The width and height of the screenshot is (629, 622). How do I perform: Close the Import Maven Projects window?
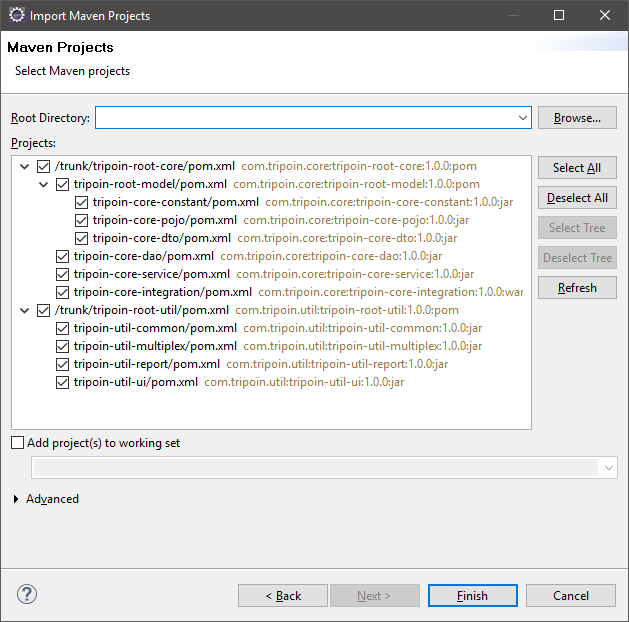pyautogui.click(x=605, y=15)
